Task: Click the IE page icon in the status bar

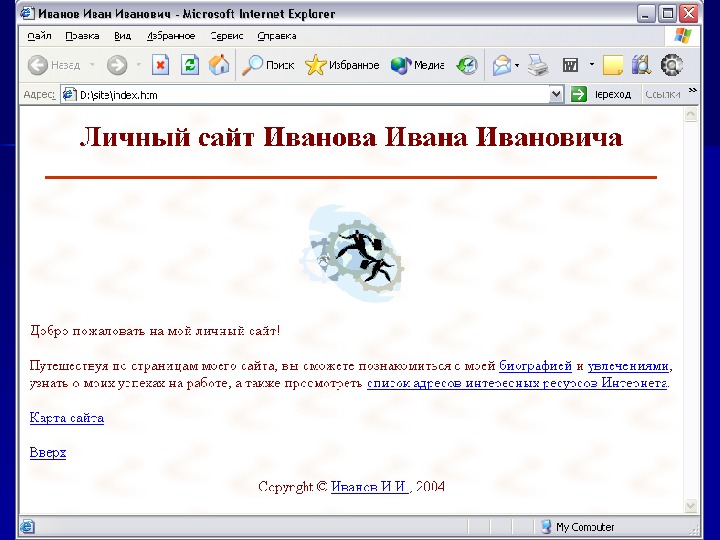Action: point(28,526)
